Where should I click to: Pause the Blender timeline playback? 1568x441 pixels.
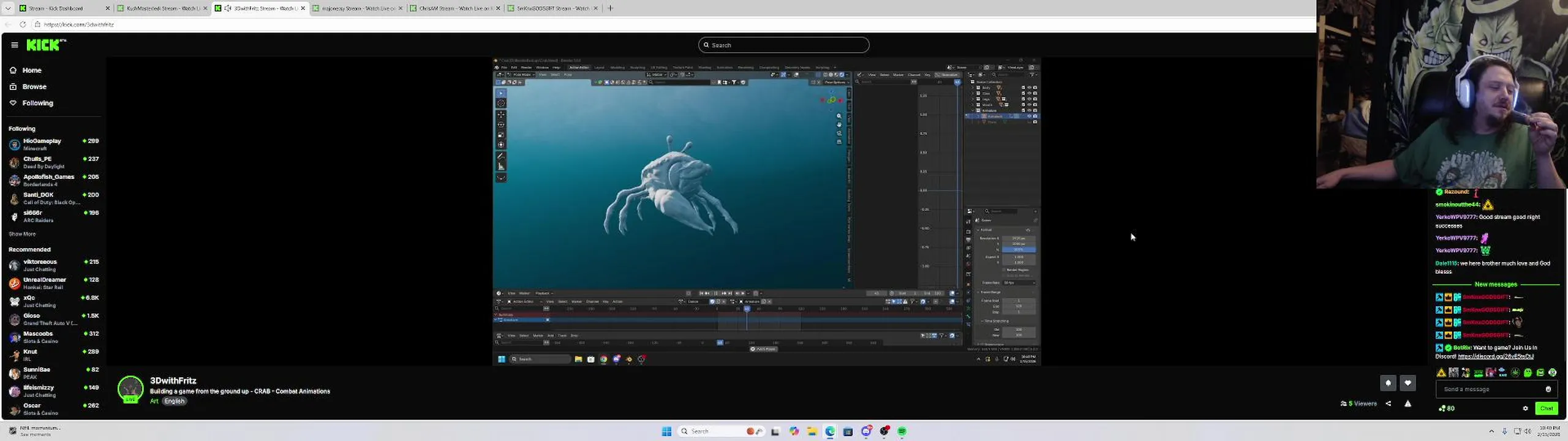[x=715, y=293]
